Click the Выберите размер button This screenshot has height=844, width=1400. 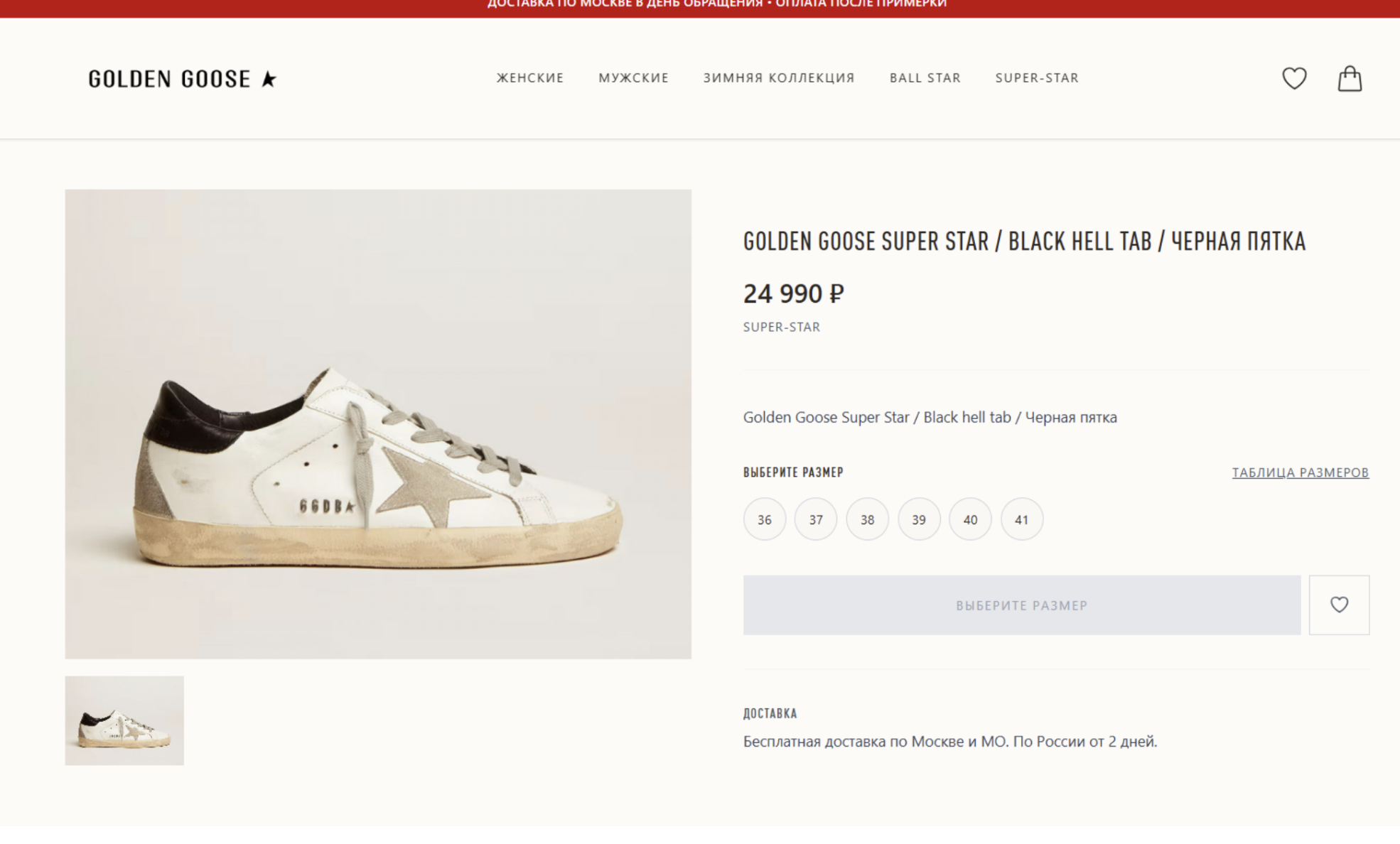coord(1021,605)
